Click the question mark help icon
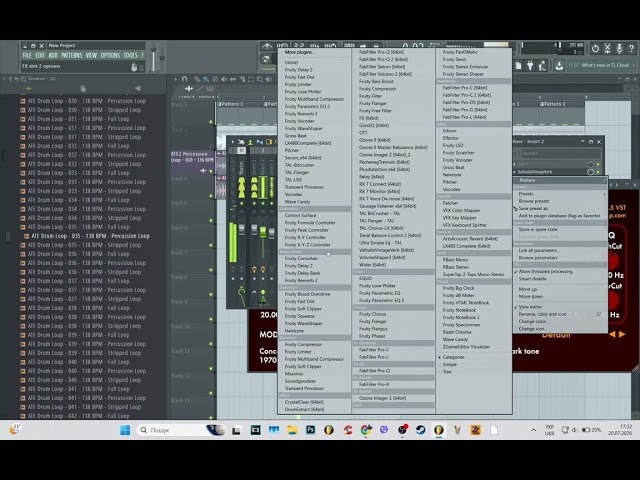 (x=631, y=49)
